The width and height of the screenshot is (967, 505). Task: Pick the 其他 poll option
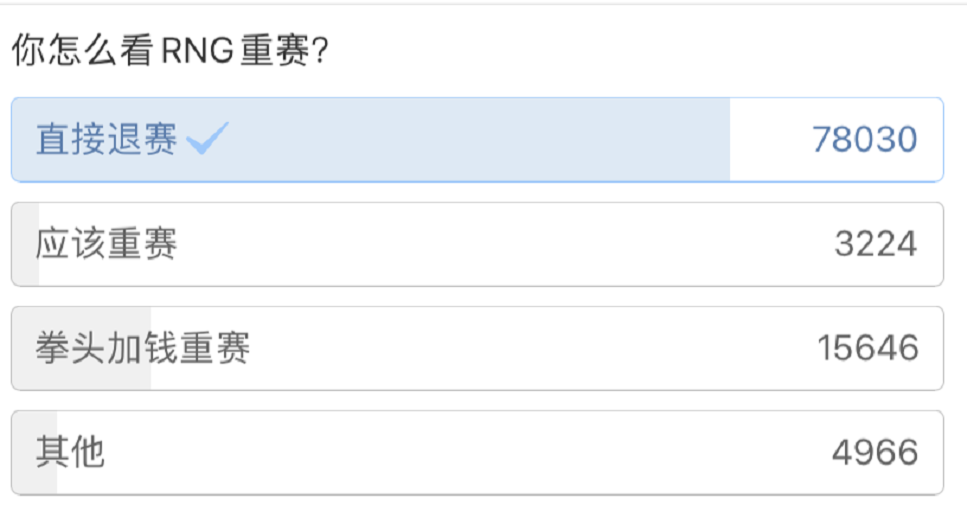476,452
